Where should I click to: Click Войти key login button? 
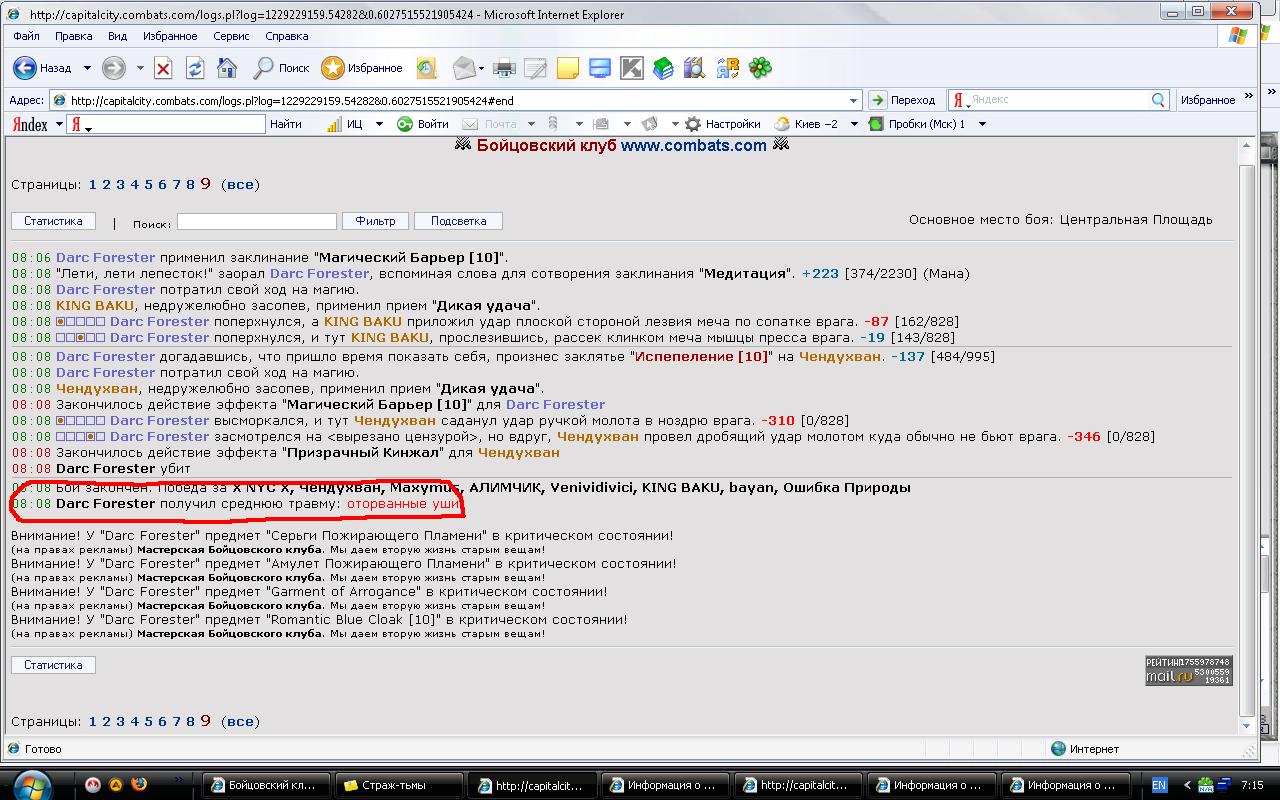(x=423, y=124)
